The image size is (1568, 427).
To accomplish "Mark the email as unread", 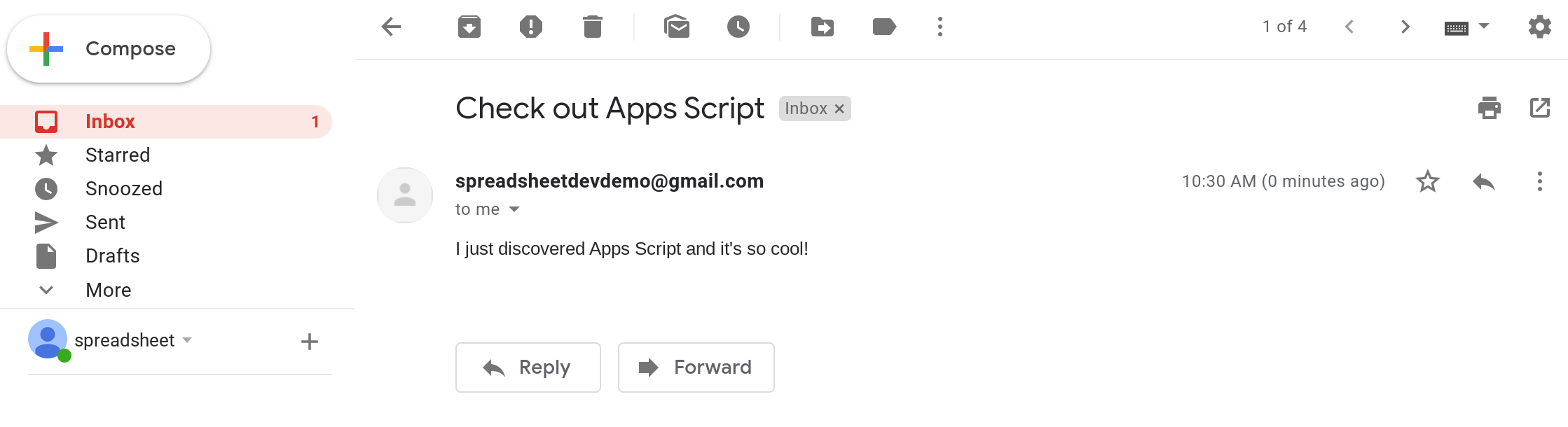I will coord(677,27).
